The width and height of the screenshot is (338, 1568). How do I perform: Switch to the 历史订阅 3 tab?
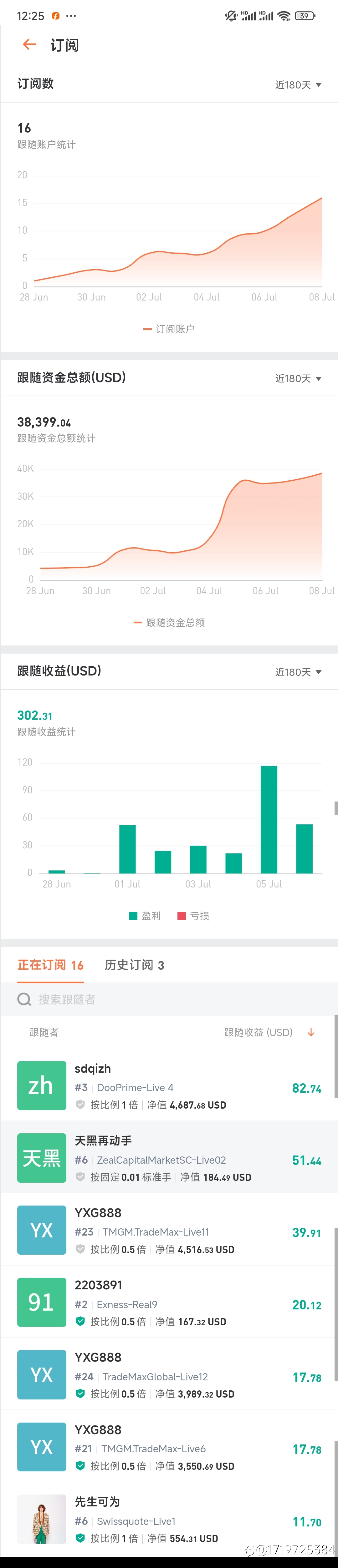point(135,965)
